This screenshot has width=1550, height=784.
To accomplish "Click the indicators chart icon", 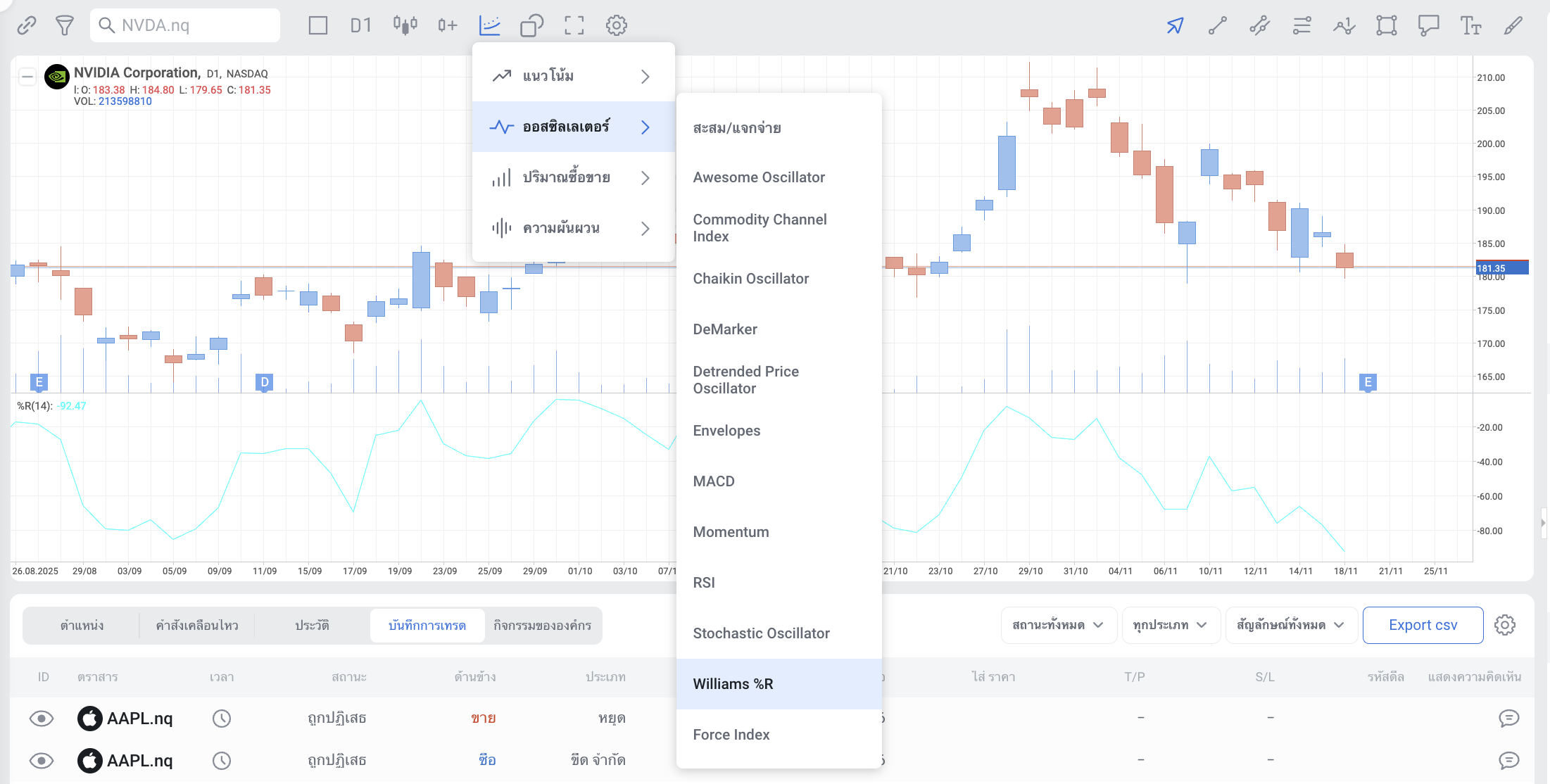I will coord(489,26).
